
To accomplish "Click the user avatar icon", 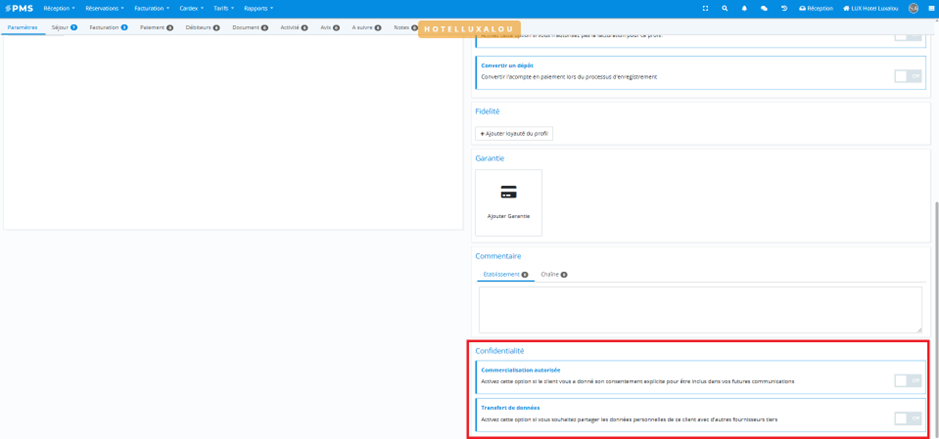I will (x=913, y=8).
